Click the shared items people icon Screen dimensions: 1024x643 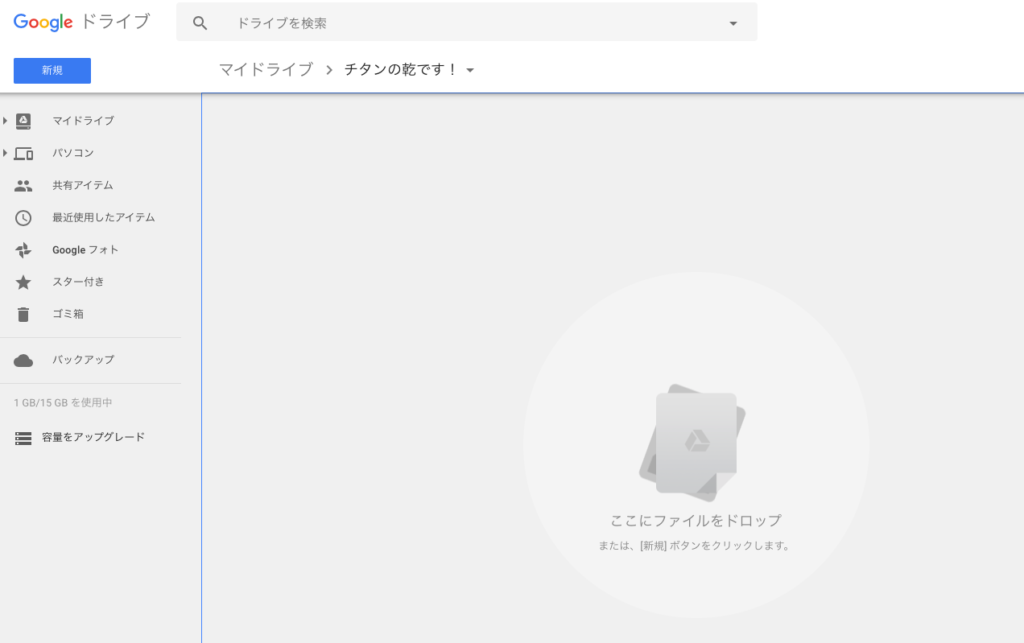pyautogui.click(x=23, y=185)
